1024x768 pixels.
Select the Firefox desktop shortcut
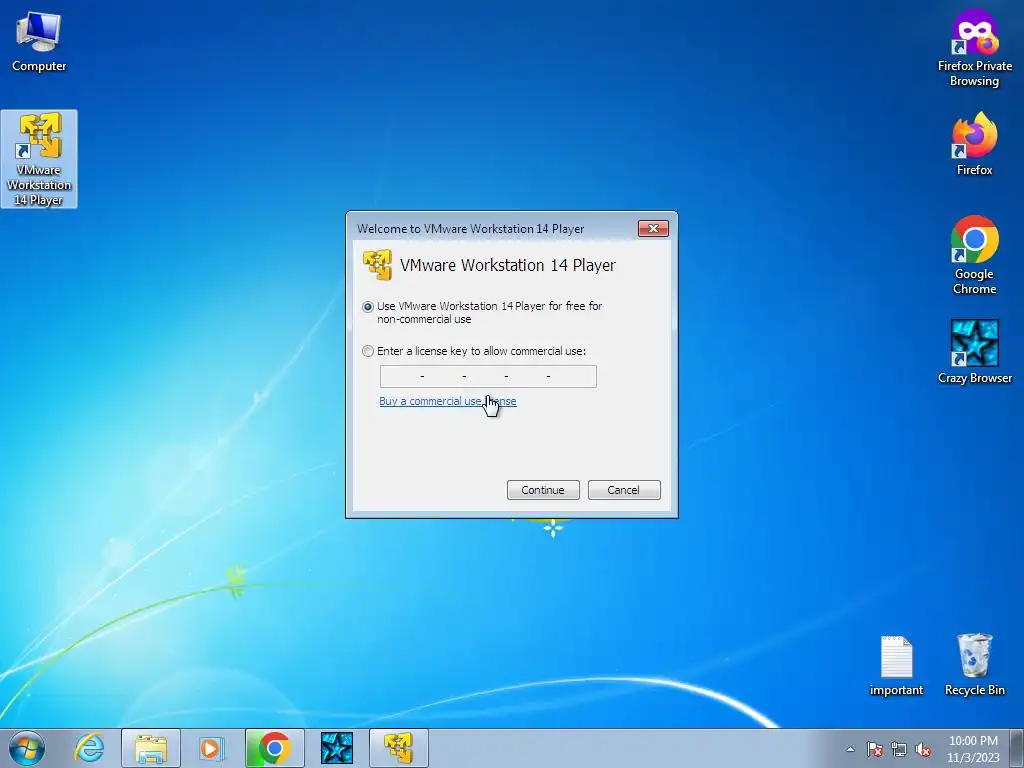point(974,144)
